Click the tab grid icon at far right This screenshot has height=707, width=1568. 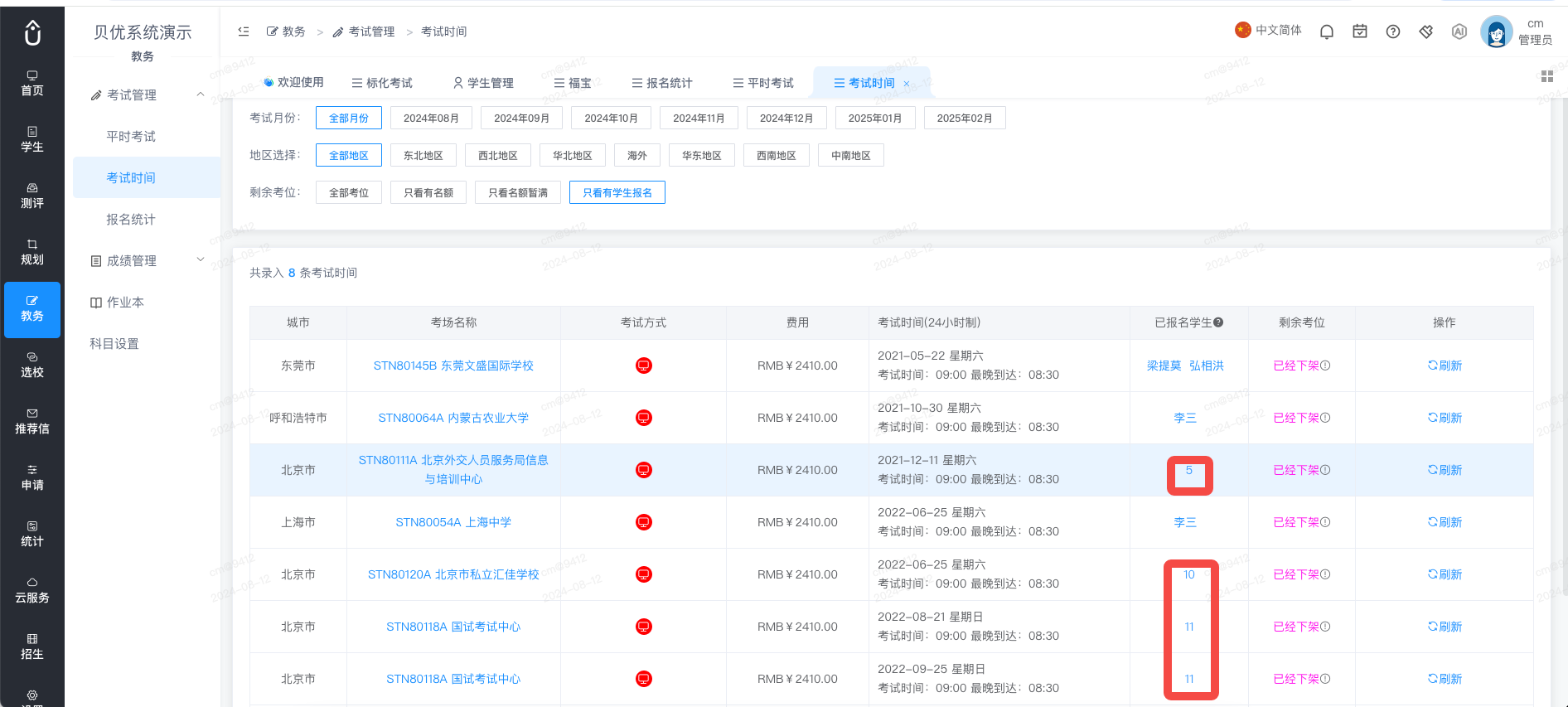(x=1546, y=76)
